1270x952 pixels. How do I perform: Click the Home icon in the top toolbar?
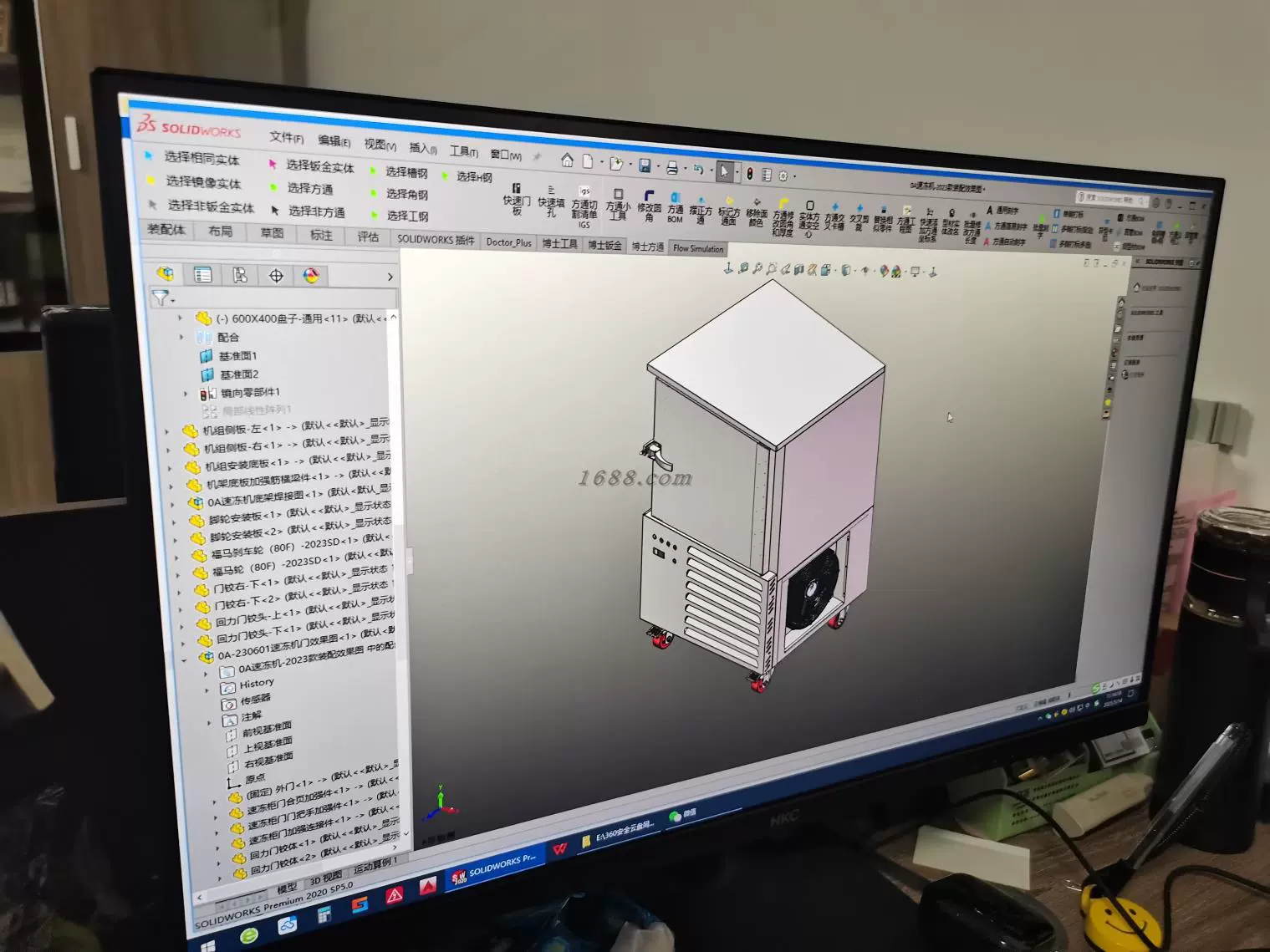tap(567, 160)
